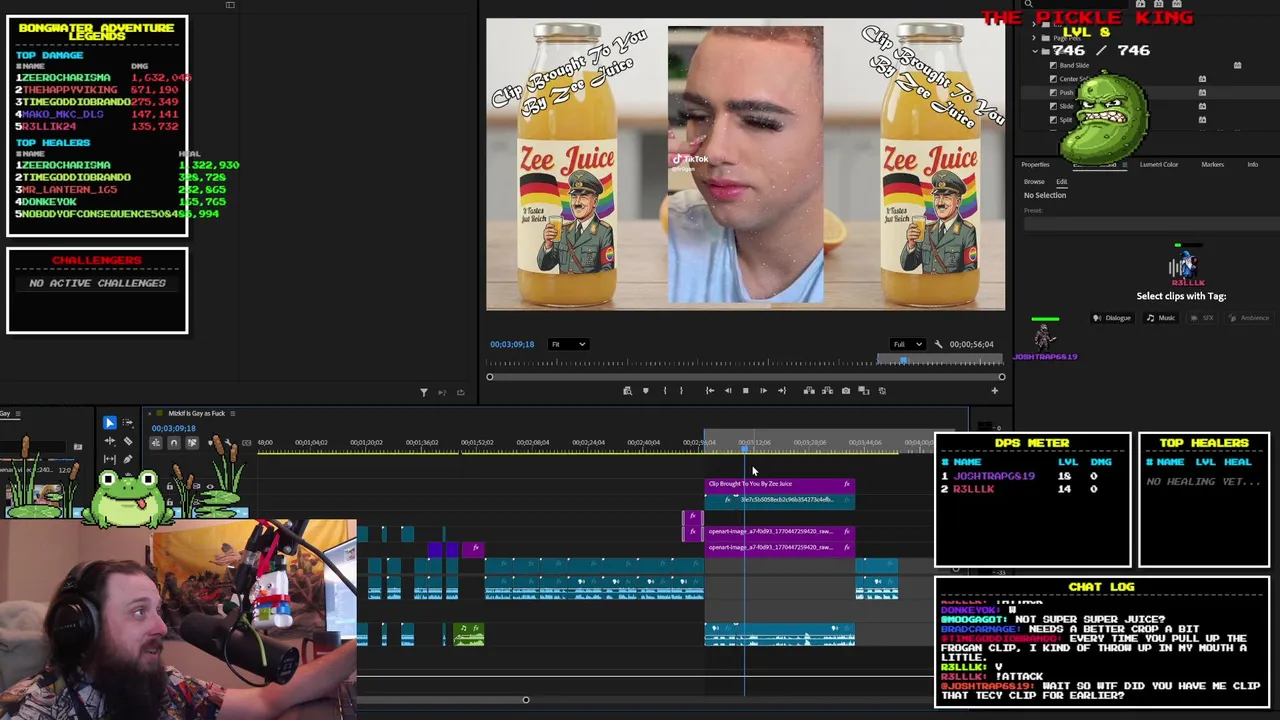Select the Selection tool arrow
This screenshot has width=1280, height=720.
coord(109,423)
